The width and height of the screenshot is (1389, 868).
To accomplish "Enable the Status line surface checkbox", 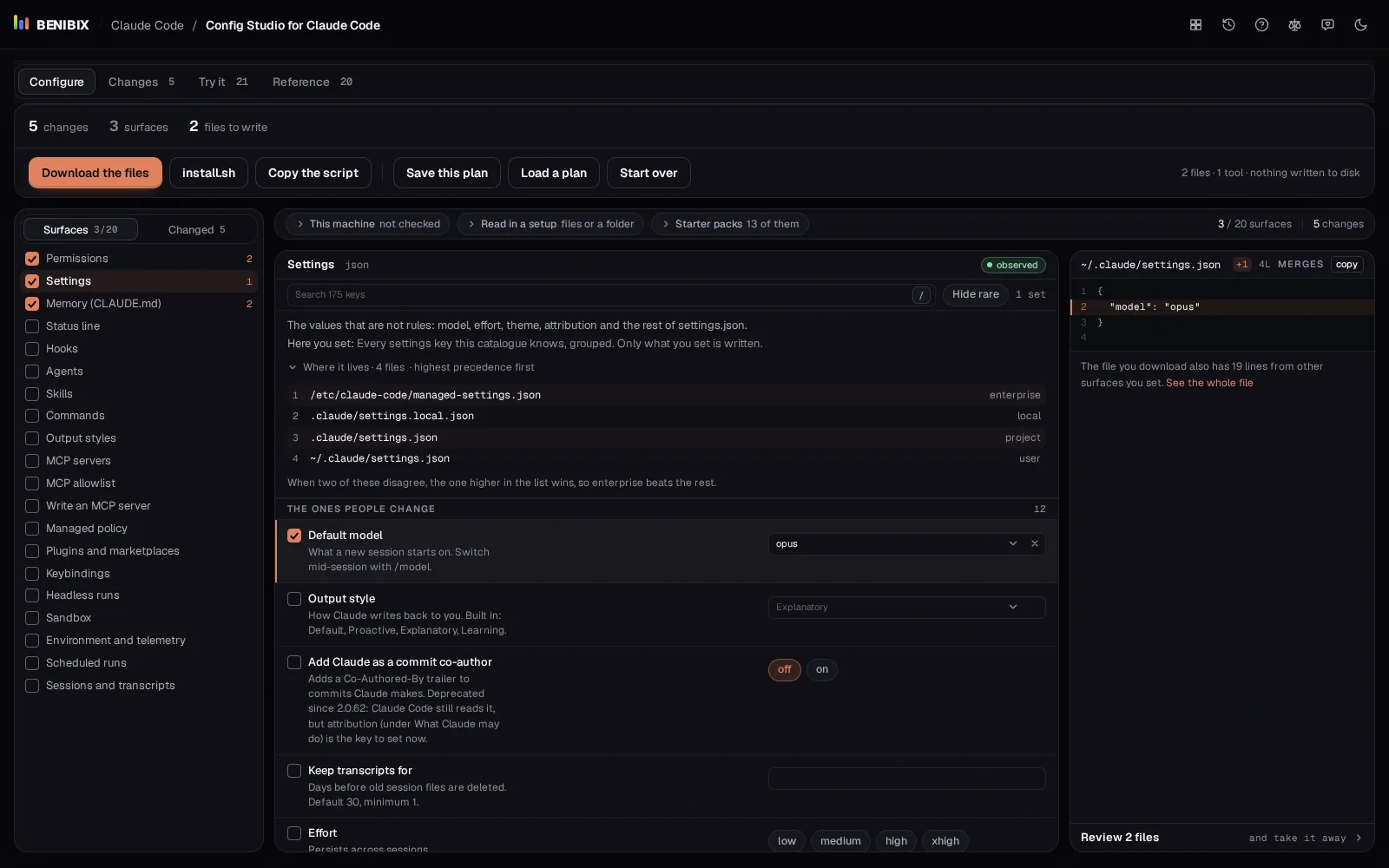I will pos(32,326).
